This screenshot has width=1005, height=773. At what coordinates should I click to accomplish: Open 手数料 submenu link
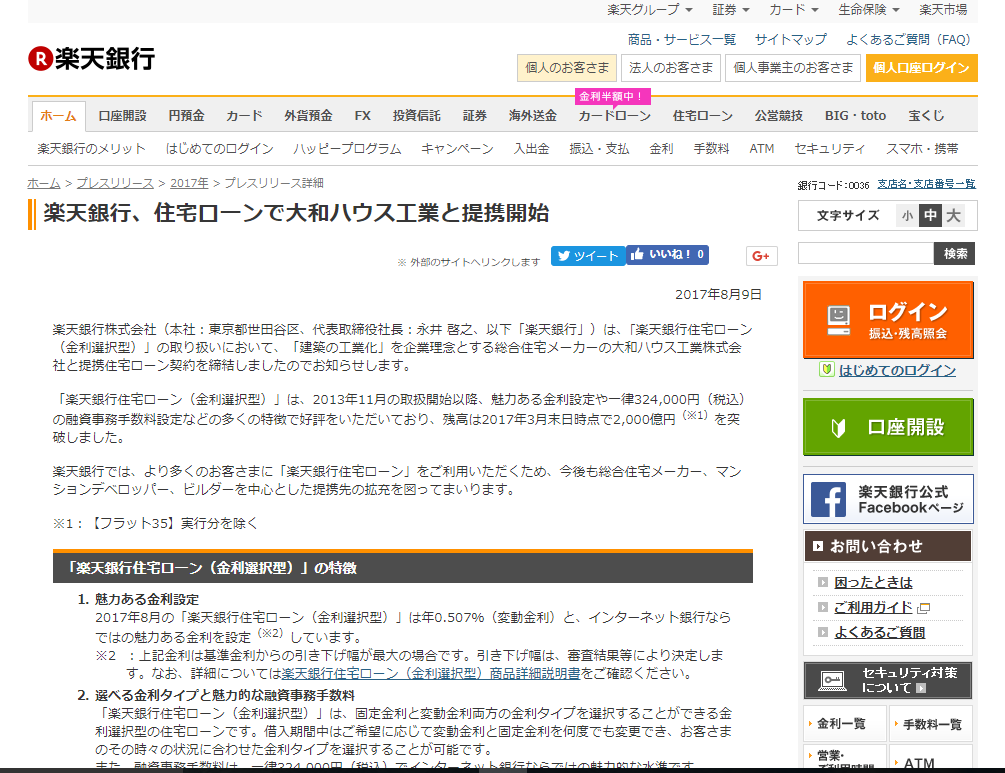pyautogui.click(x=711, y=149)
